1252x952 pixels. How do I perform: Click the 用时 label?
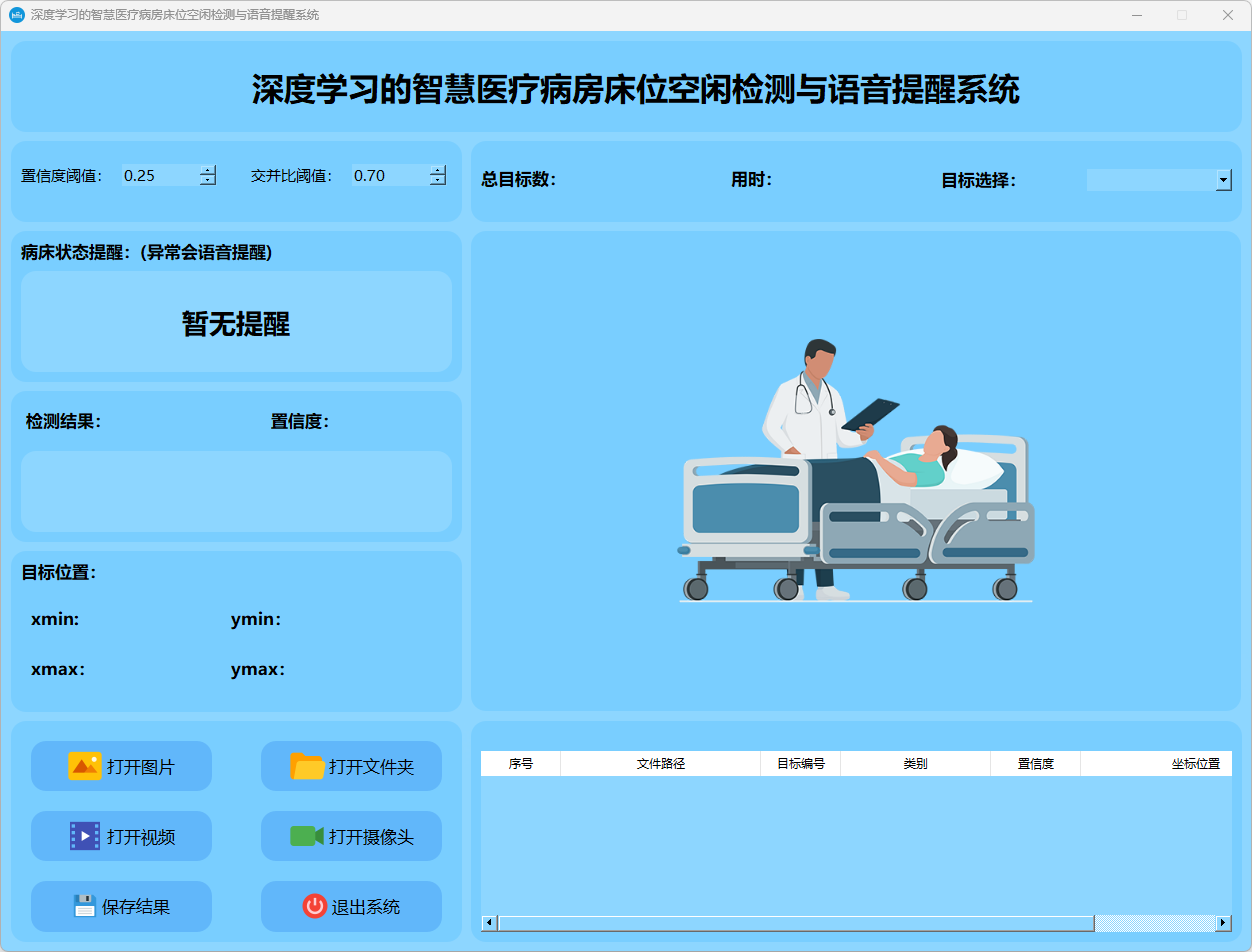[752, 180]
